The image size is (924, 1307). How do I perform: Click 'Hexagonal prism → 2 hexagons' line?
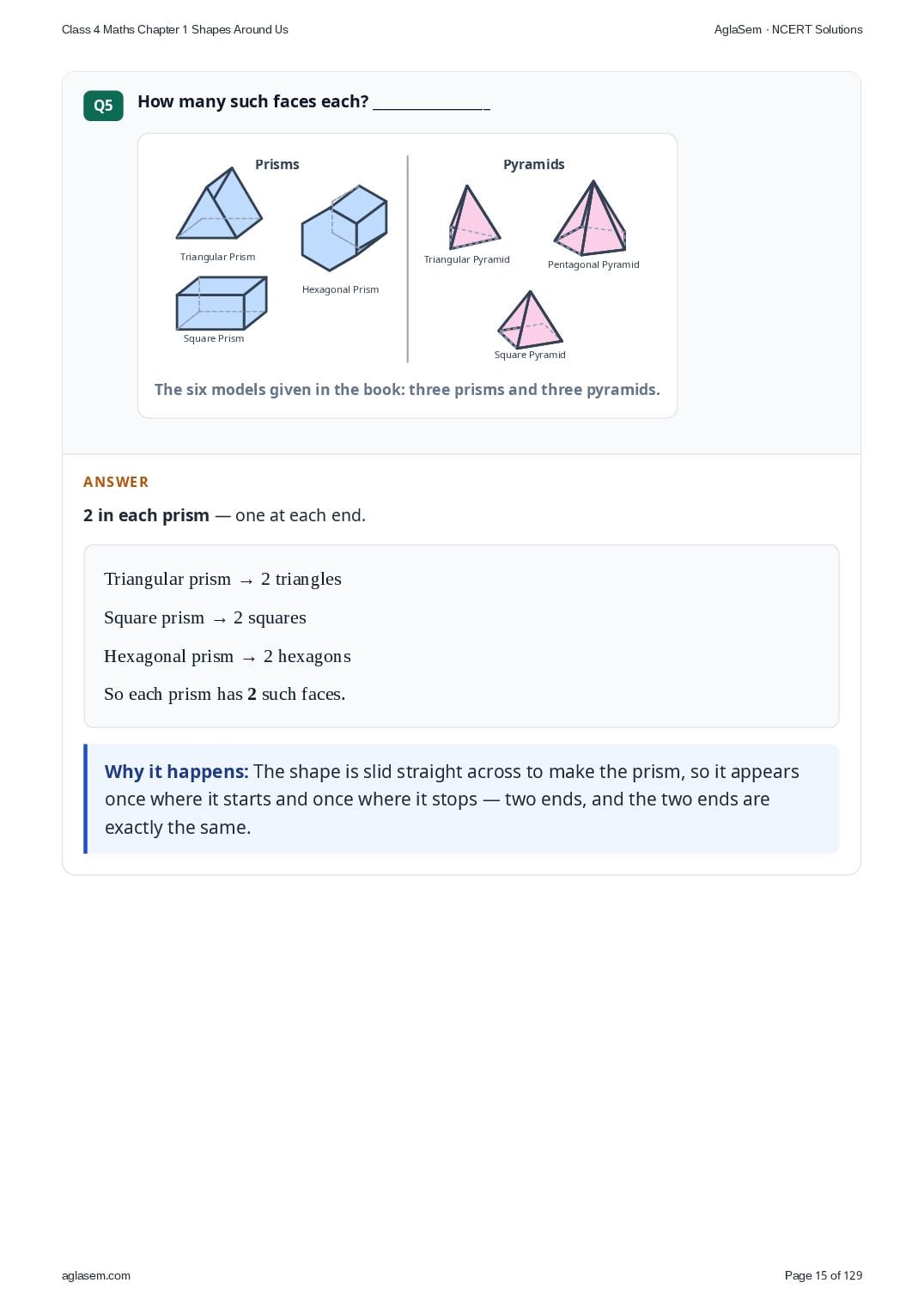(228, 656)
